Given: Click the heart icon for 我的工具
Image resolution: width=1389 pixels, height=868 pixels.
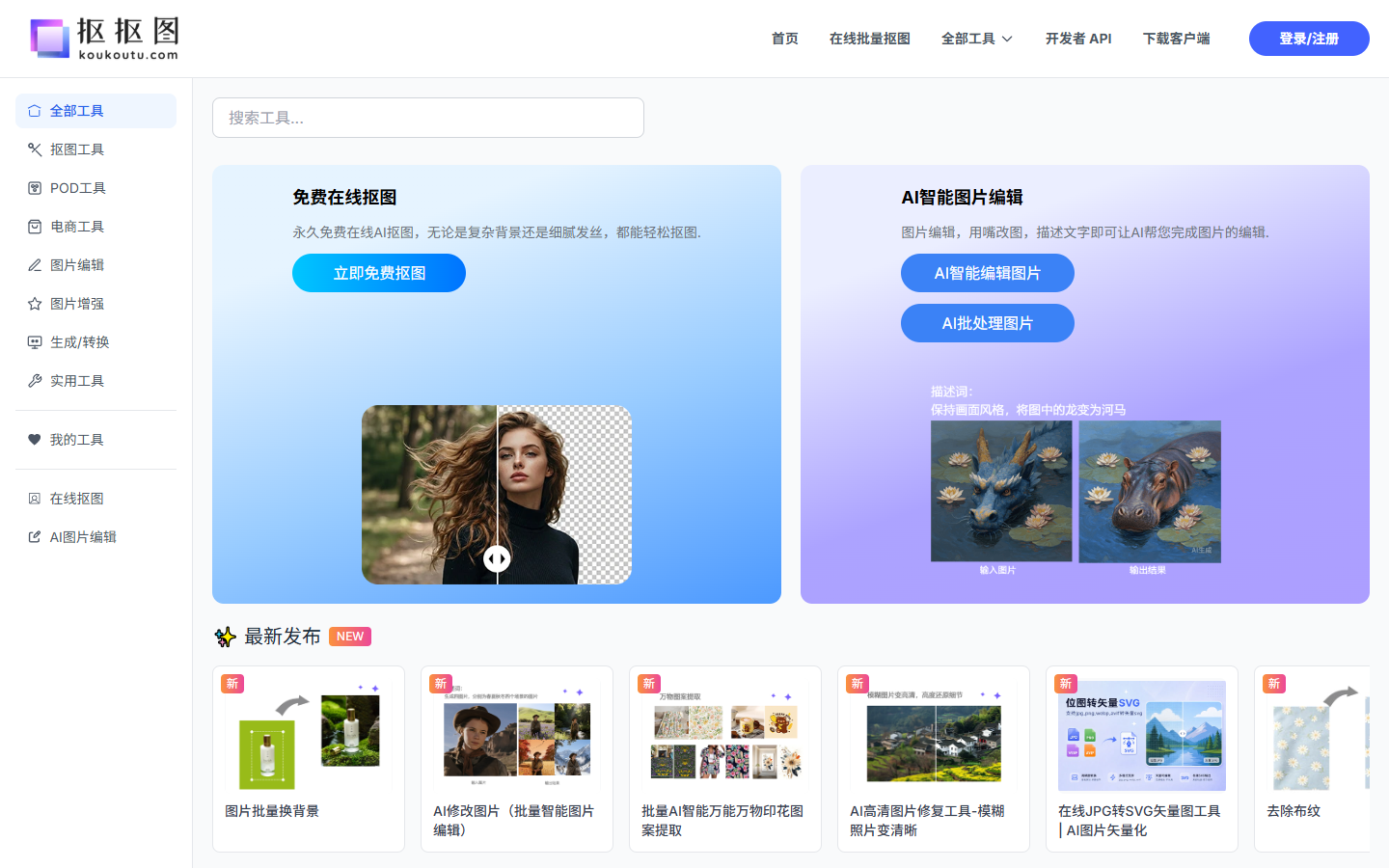Looking at the screenshot, I should click(x=35, y=440).
